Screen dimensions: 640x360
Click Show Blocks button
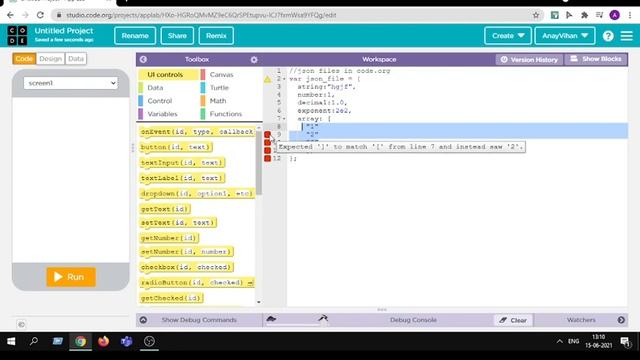coord(596,59)
